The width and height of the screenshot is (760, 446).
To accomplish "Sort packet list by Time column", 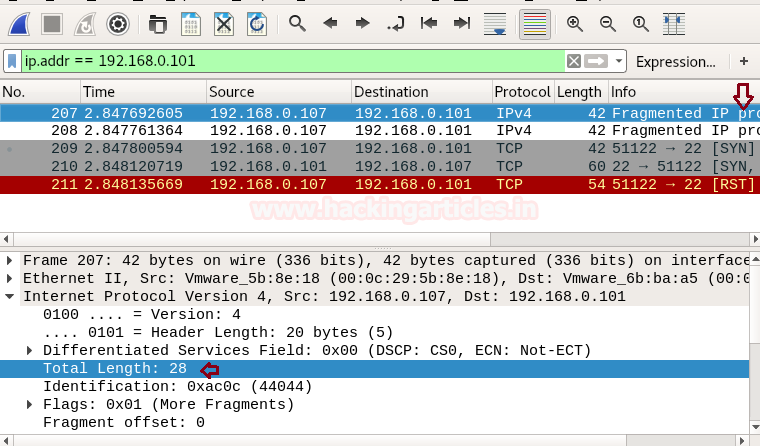I will click(143, 92).
